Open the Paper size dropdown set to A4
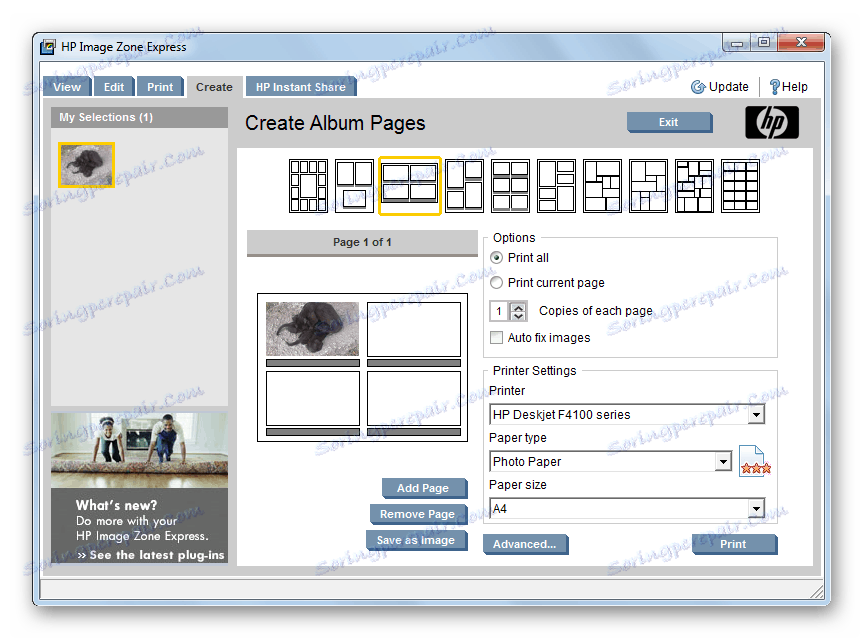864x639 pixels. (757, 508)
